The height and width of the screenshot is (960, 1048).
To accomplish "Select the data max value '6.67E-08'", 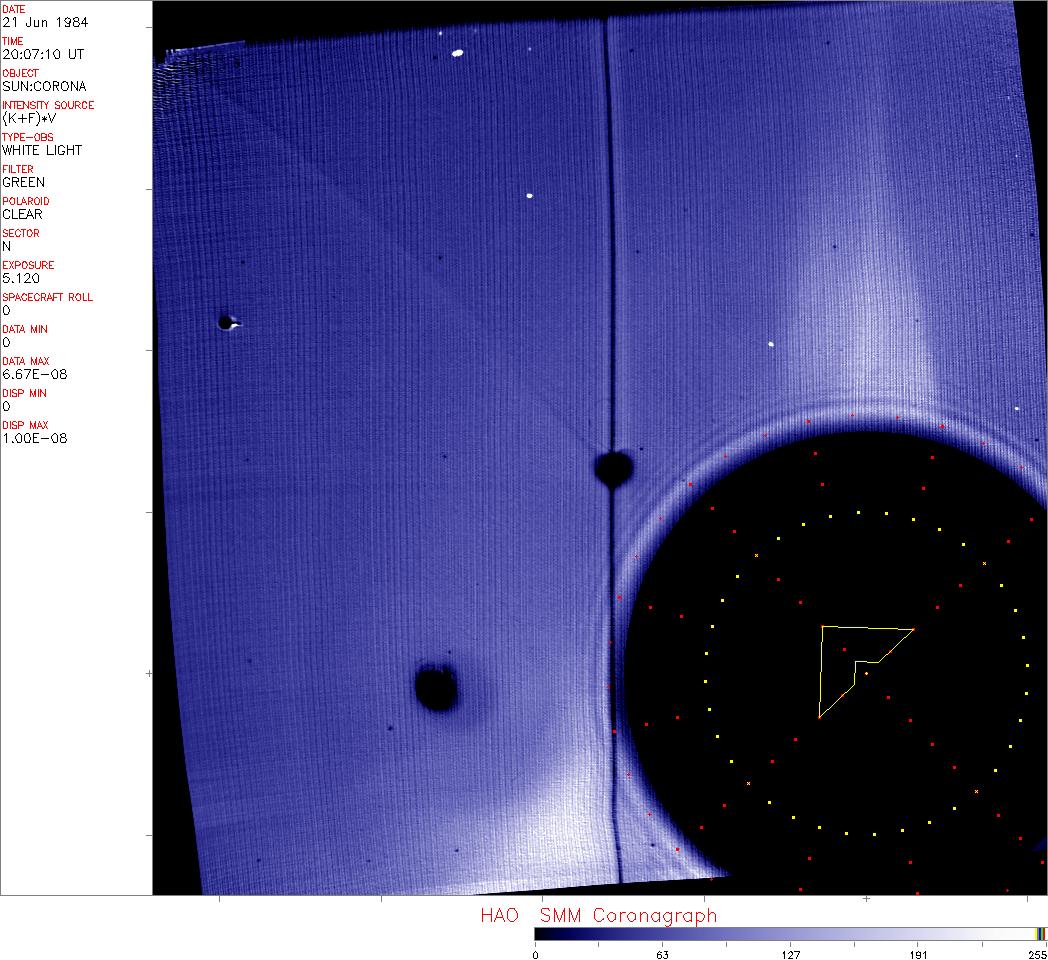I will pyautogui.click(x=32, y=374).
